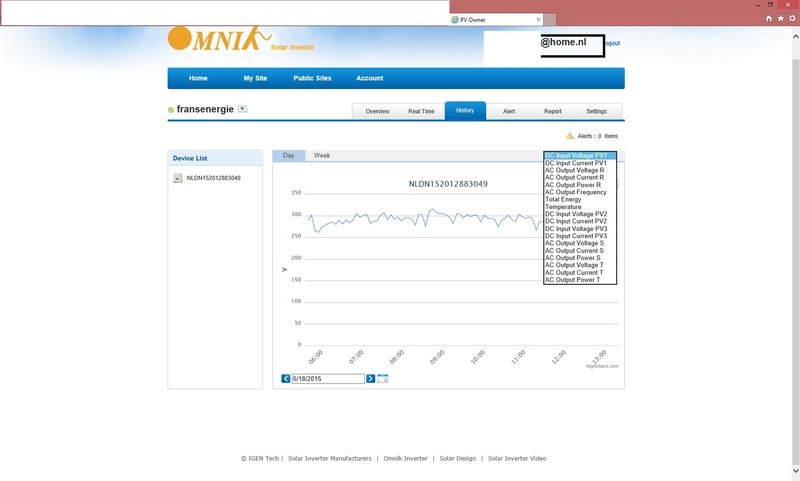This screenshot has height=481, width=800.
Task: Open the Public Sites menu
Action: coord(312,78)
